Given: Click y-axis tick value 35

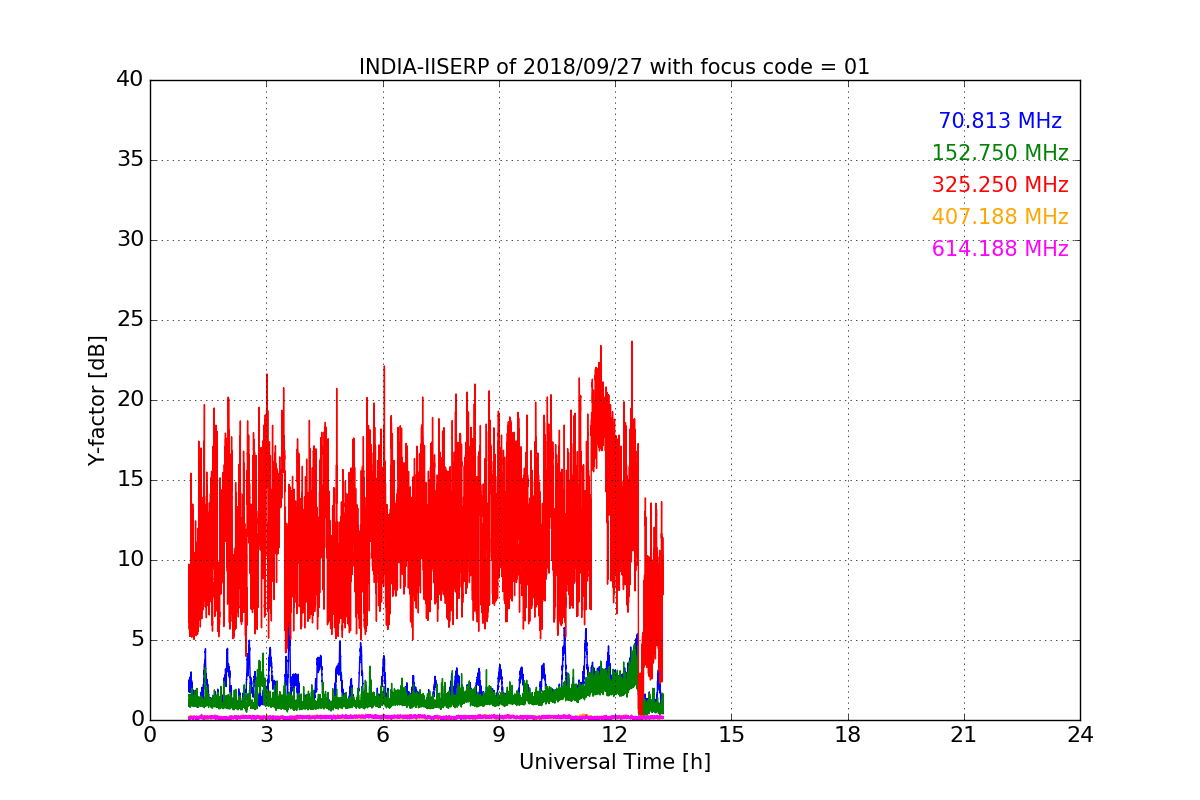Looking at the screenshot, I should [130, 160].
